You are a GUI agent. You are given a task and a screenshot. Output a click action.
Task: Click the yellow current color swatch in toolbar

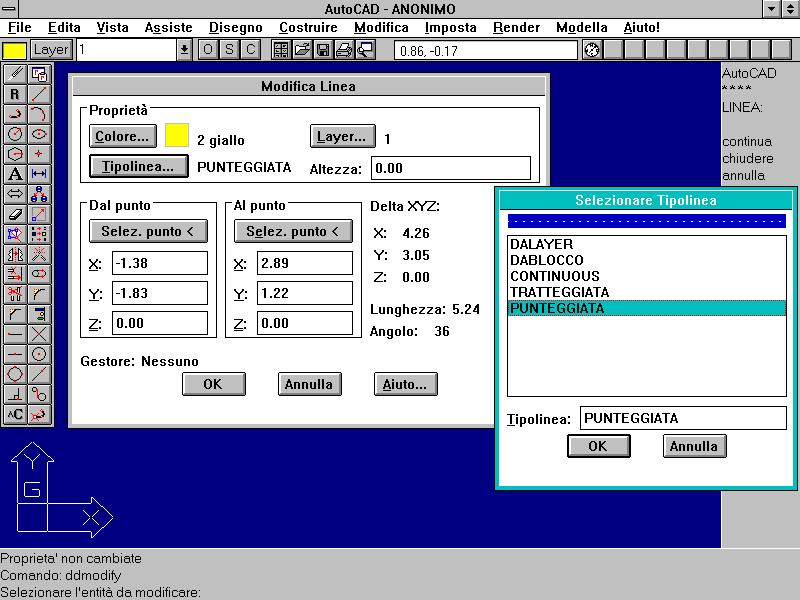click(14, 51)
